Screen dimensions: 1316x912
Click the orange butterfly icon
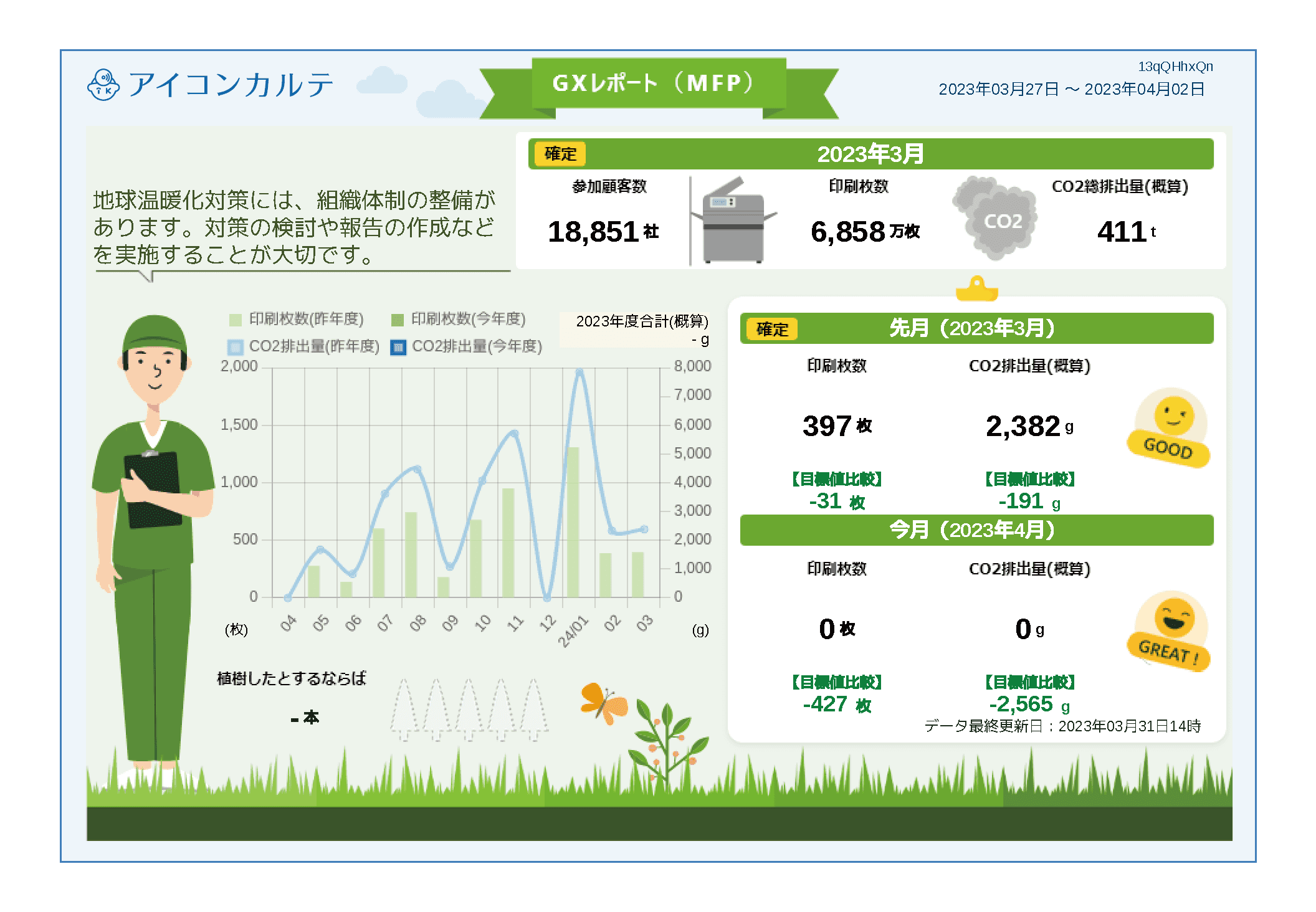(603, 703)
